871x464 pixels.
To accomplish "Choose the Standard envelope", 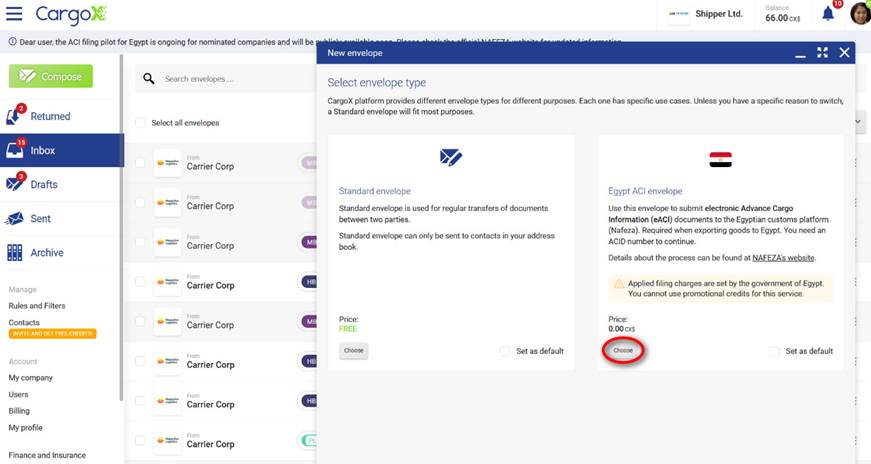I will [x=353, y=351].
